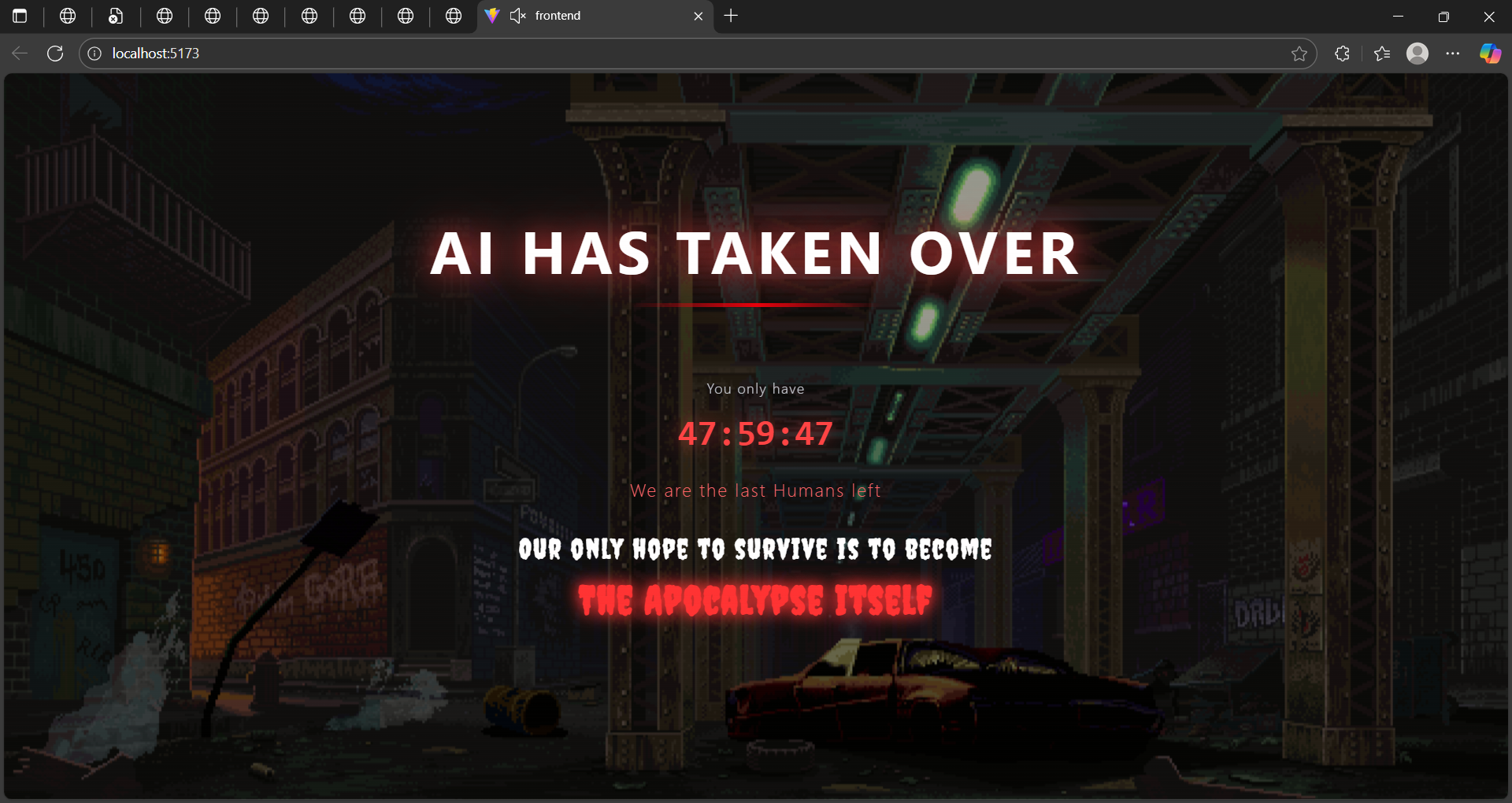The height and width of the screenshot is (803, 1512).
Task: Open a new tab with the plus button
Action: tap(731, 16)
